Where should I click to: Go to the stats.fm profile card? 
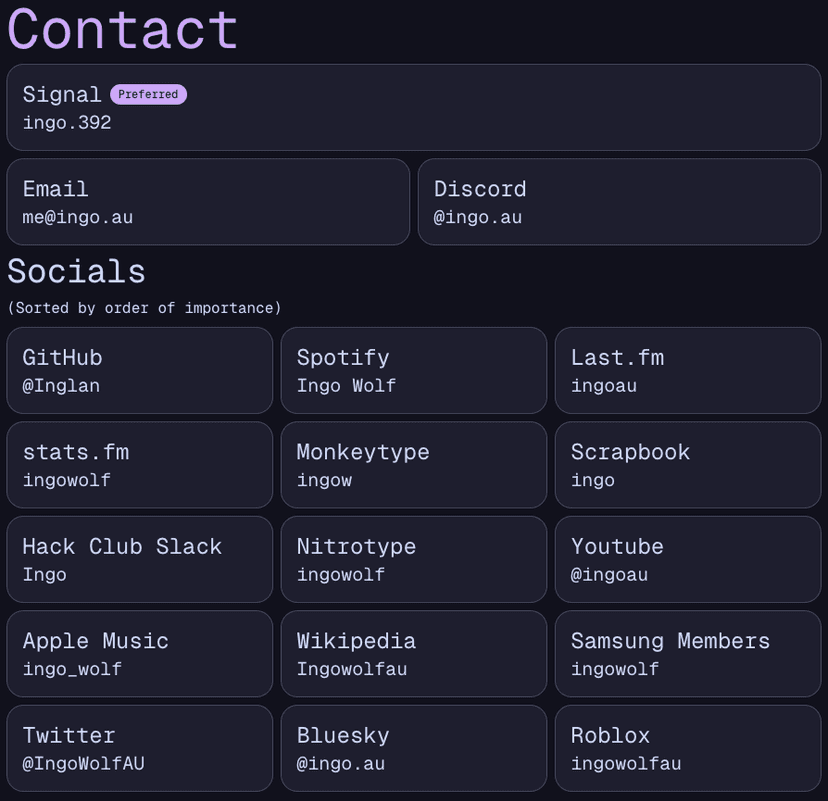[x=140, y=465]
